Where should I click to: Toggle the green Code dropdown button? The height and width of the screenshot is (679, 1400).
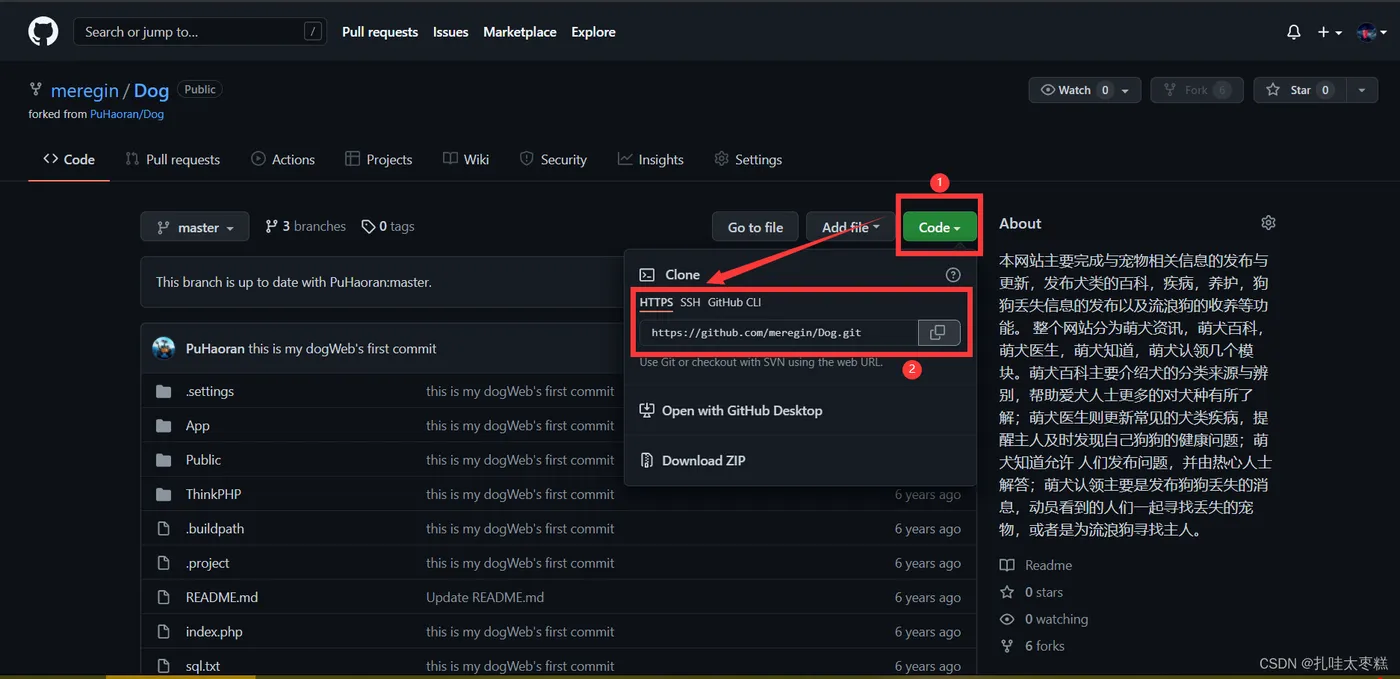[x=939, y=227]
